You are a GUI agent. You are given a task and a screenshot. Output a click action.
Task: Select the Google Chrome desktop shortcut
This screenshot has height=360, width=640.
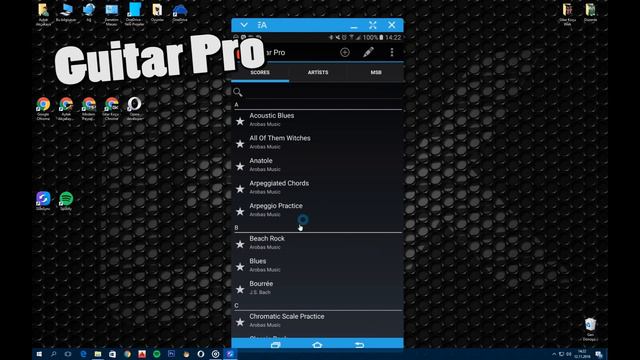click(43, 108)
